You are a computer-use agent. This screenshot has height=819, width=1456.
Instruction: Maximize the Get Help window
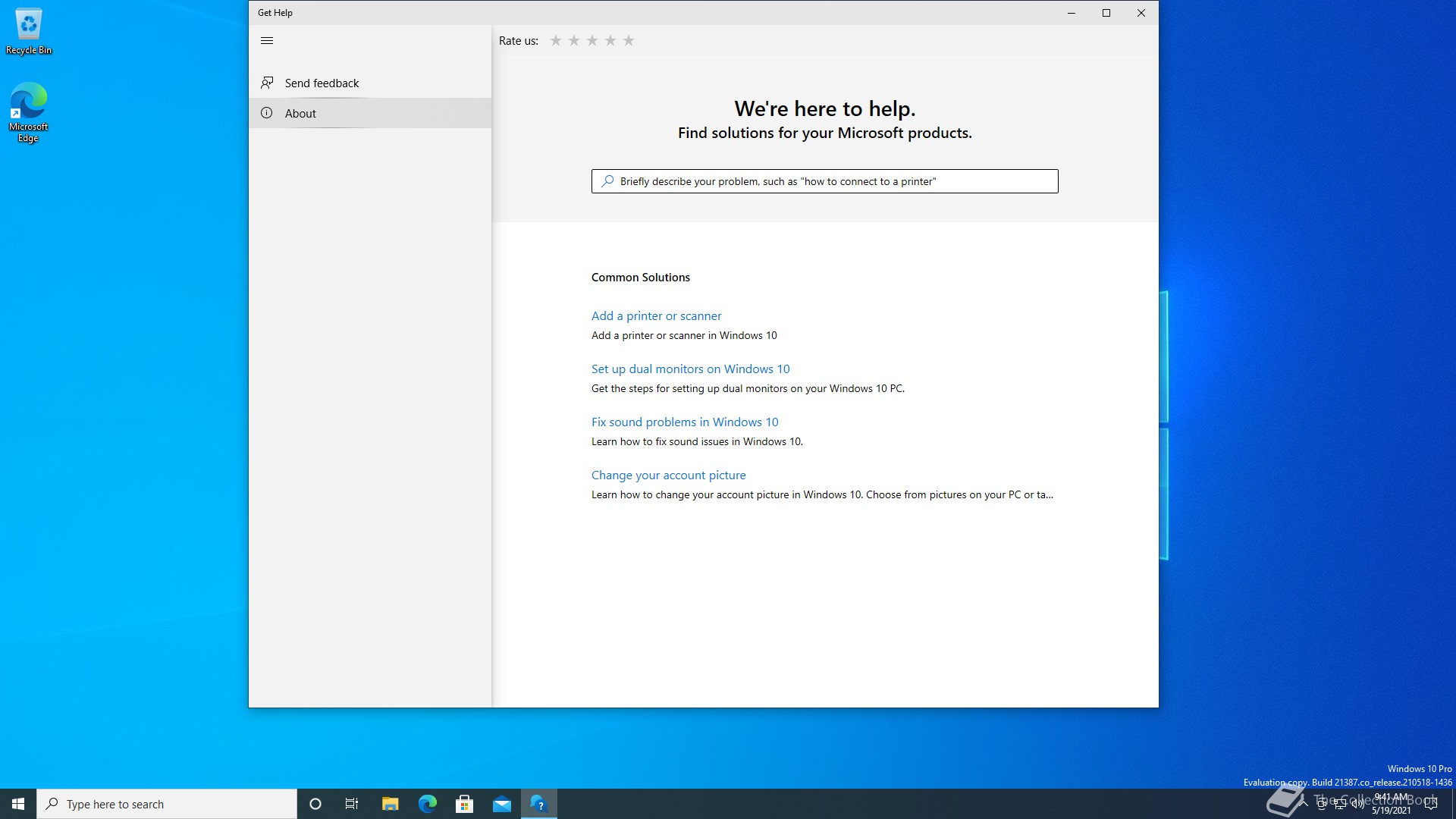1106,13
